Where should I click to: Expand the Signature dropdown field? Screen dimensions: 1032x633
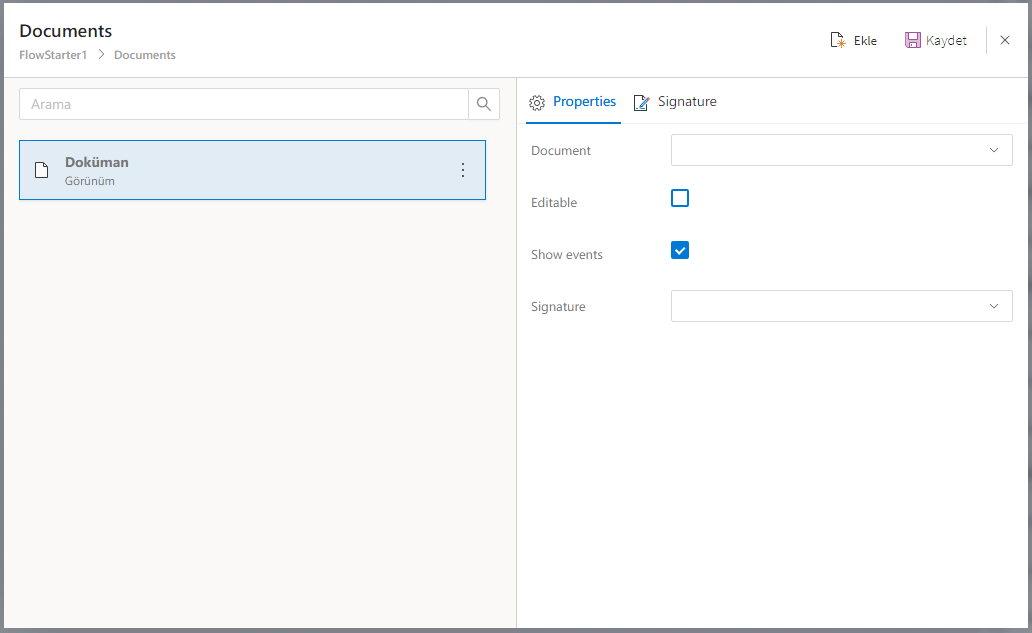(x=840, y=306)
